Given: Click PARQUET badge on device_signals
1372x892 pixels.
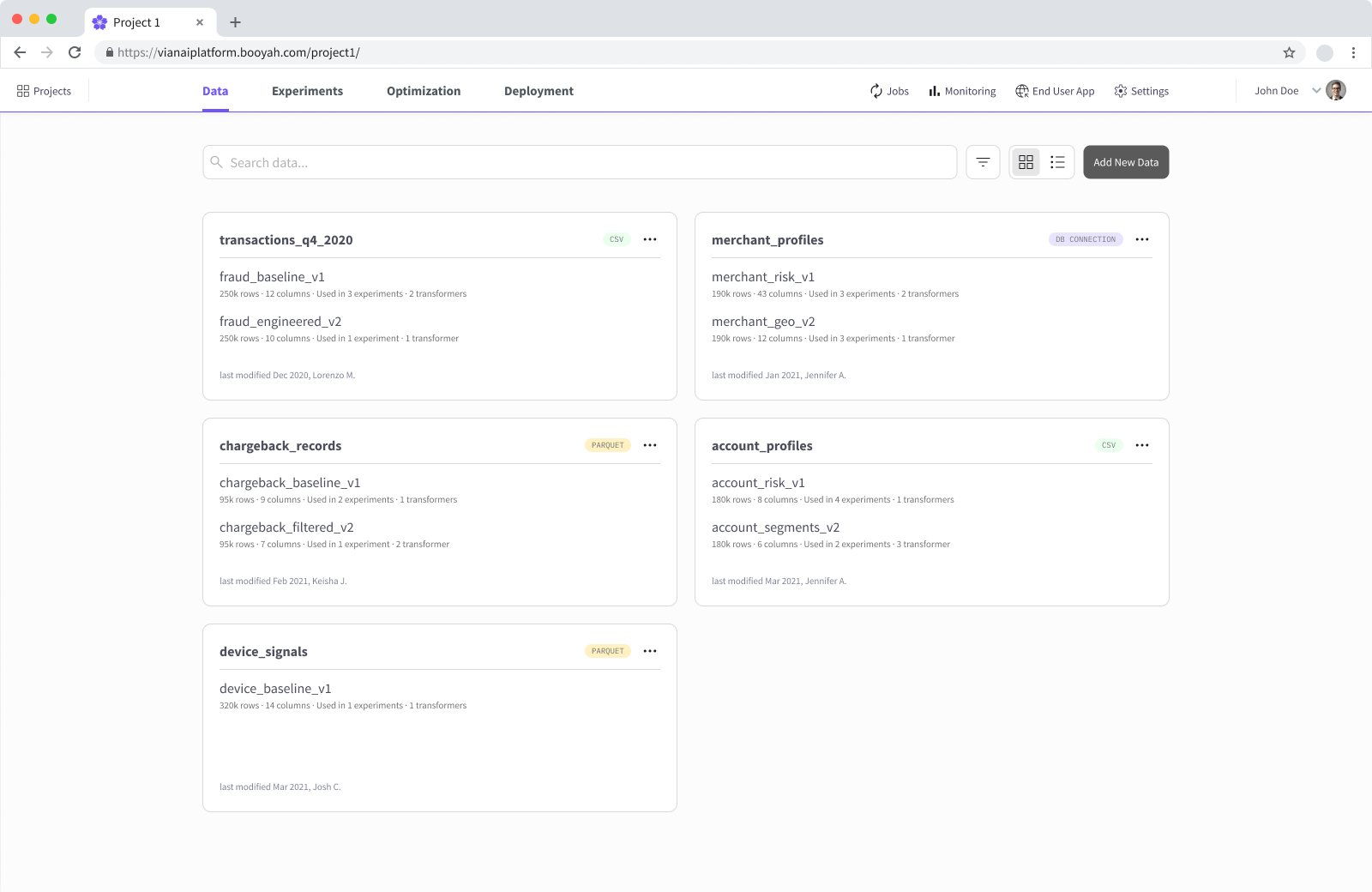Looking at the screenshot, I should point(608,651).
